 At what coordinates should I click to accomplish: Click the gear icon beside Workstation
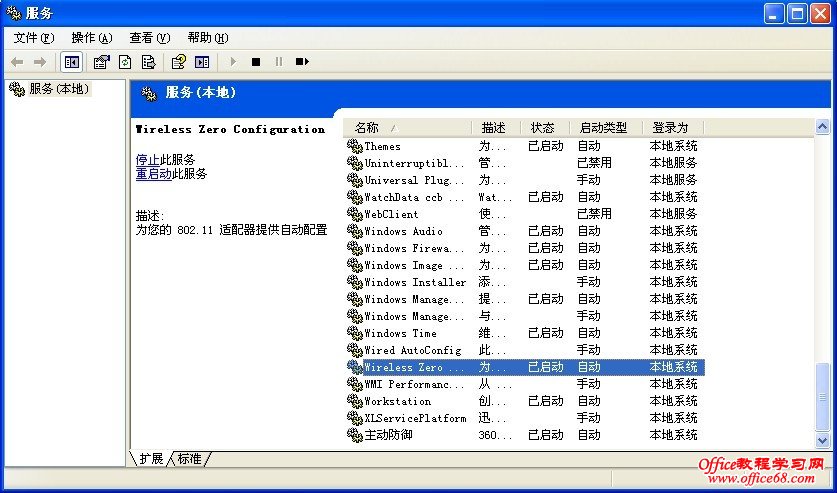pos(354,401)
